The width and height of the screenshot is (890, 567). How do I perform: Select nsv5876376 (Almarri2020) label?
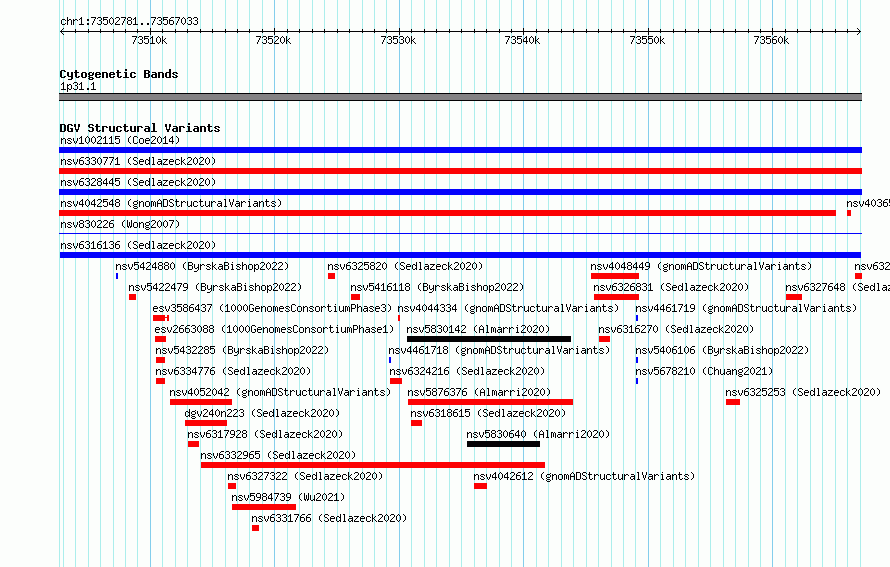tap(479, 392)
